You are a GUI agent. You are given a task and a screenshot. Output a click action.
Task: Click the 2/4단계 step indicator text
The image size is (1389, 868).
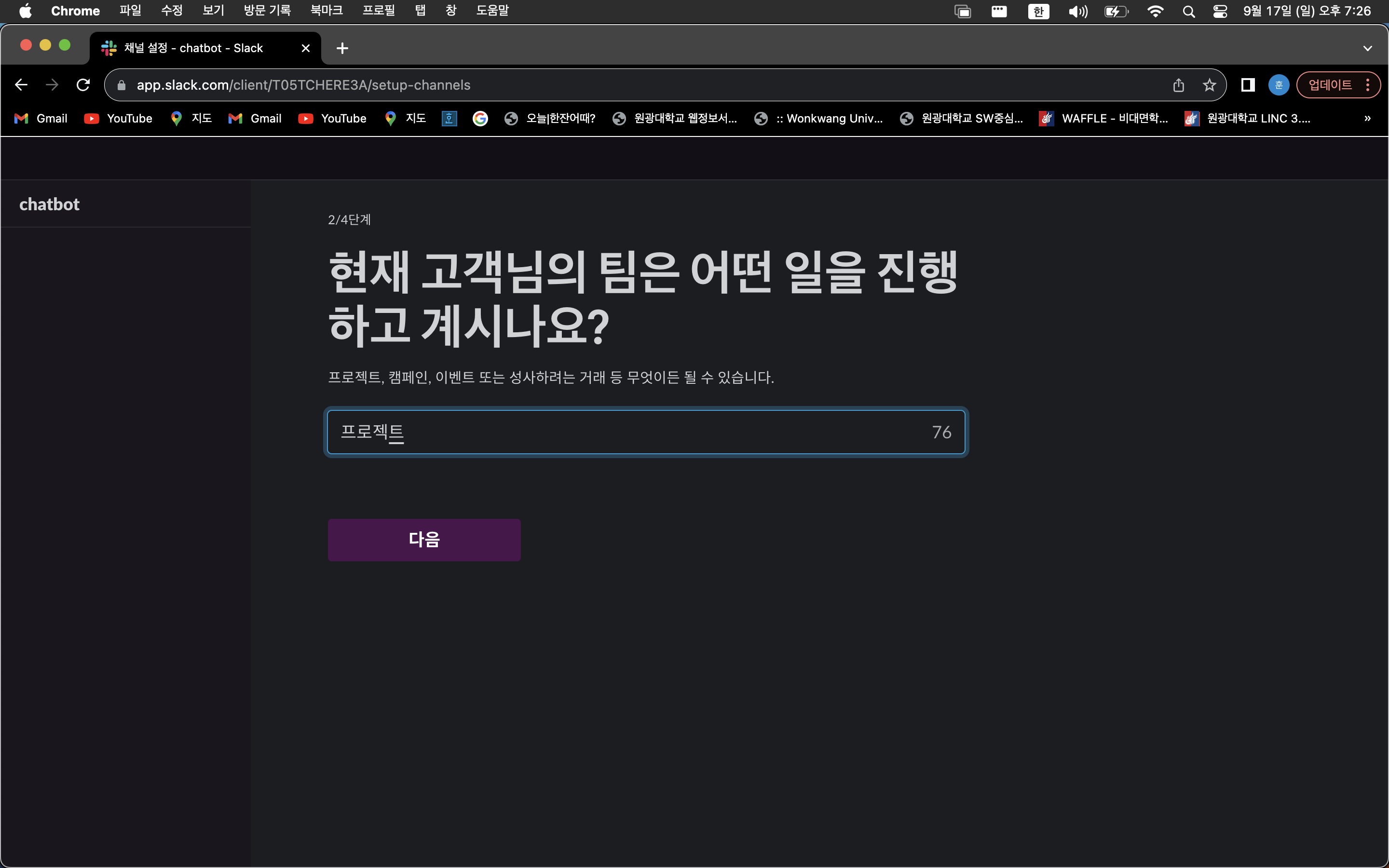[x=349, y=219]
